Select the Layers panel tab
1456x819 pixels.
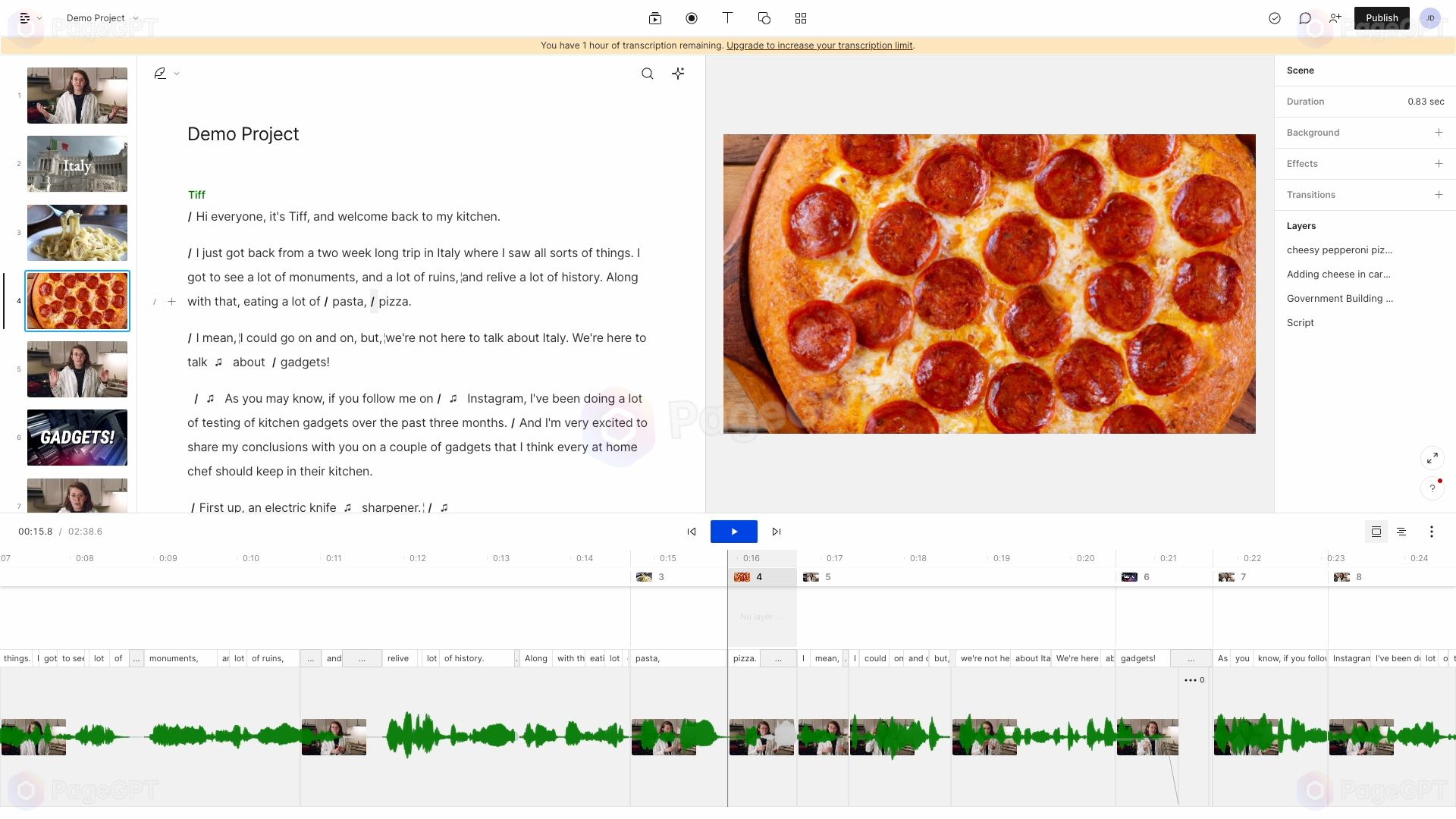1301,226
